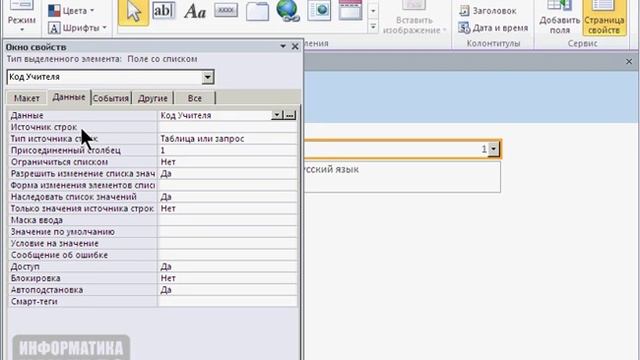Toggle the Страница свойств button
The image size is (640, 360).
point(604,18)
